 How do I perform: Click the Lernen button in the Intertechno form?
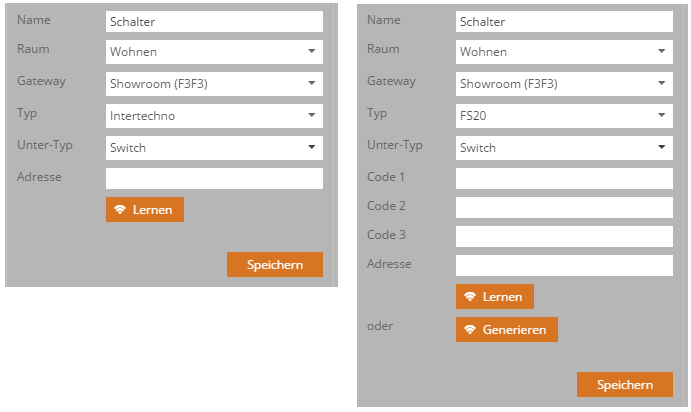pyautogui.click(x=144, y=210)
